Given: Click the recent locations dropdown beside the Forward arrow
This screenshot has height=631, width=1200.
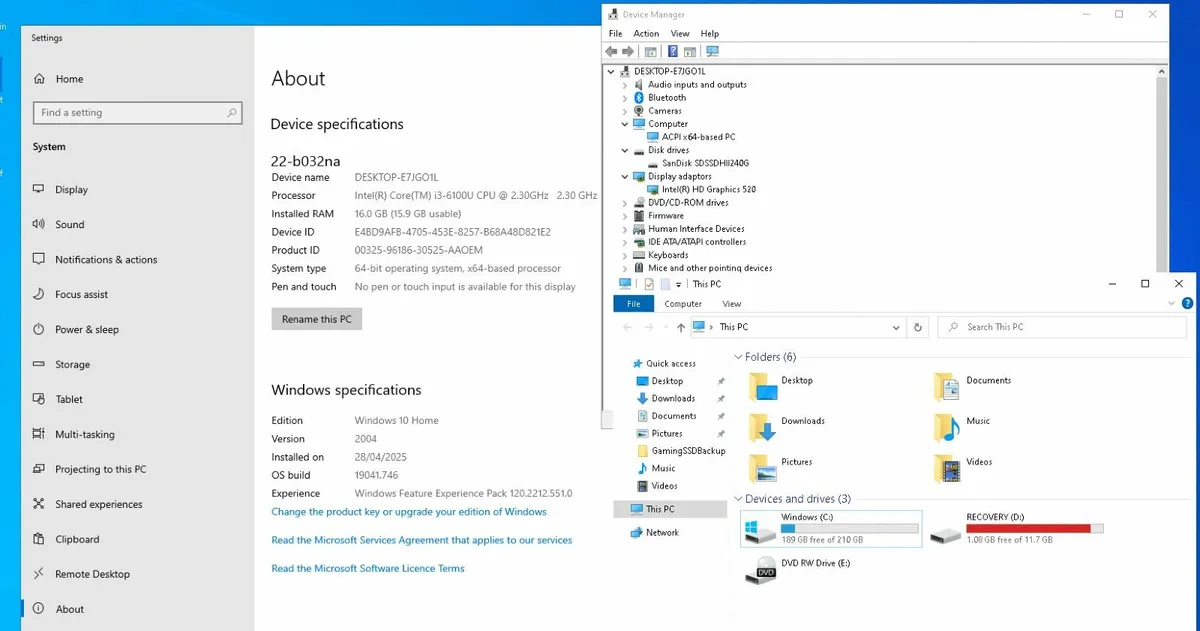Looking at the screenshot, I should pyautogui.click(x=665, y=327).
